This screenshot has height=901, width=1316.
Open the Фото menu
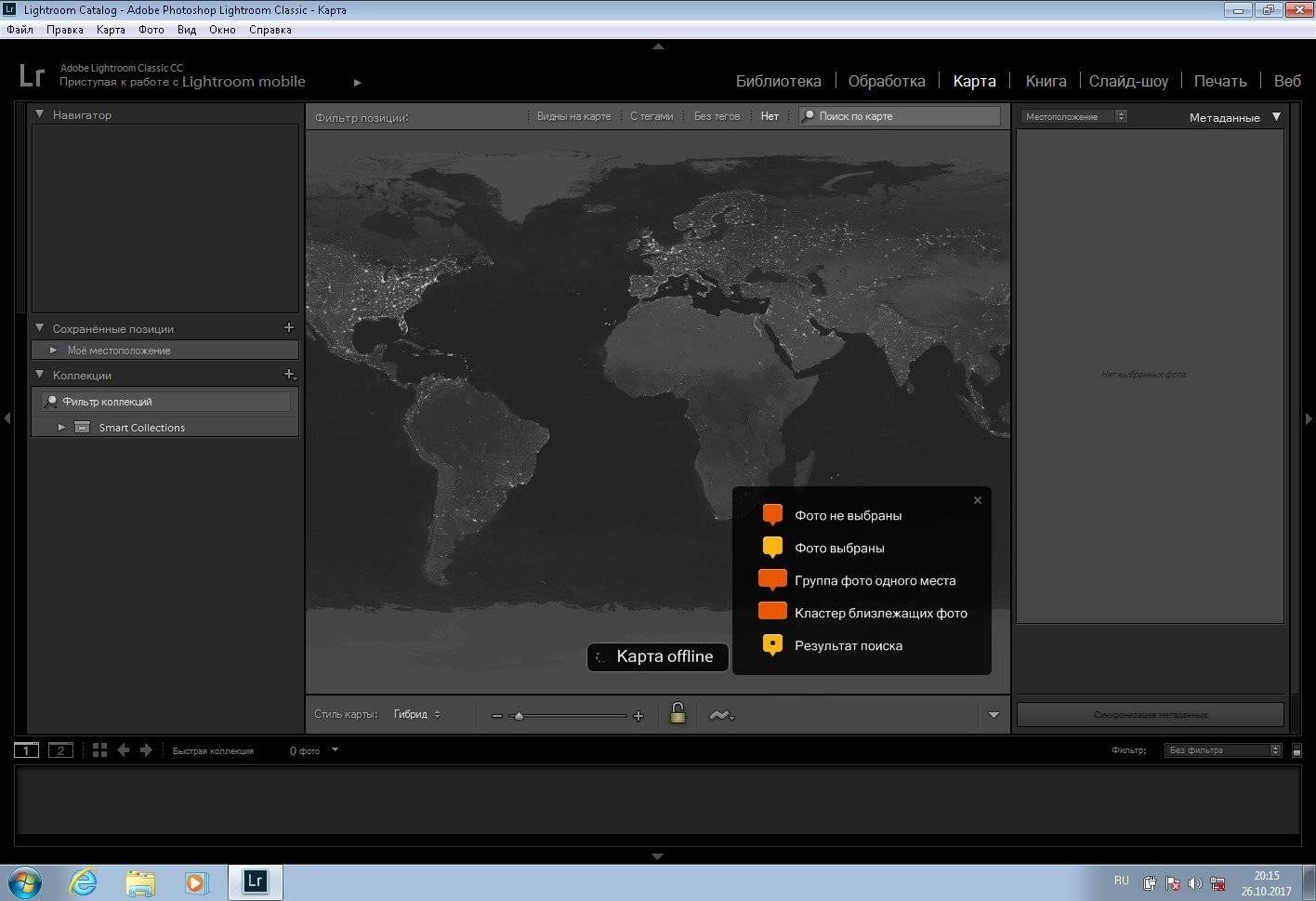pos(151,30)
